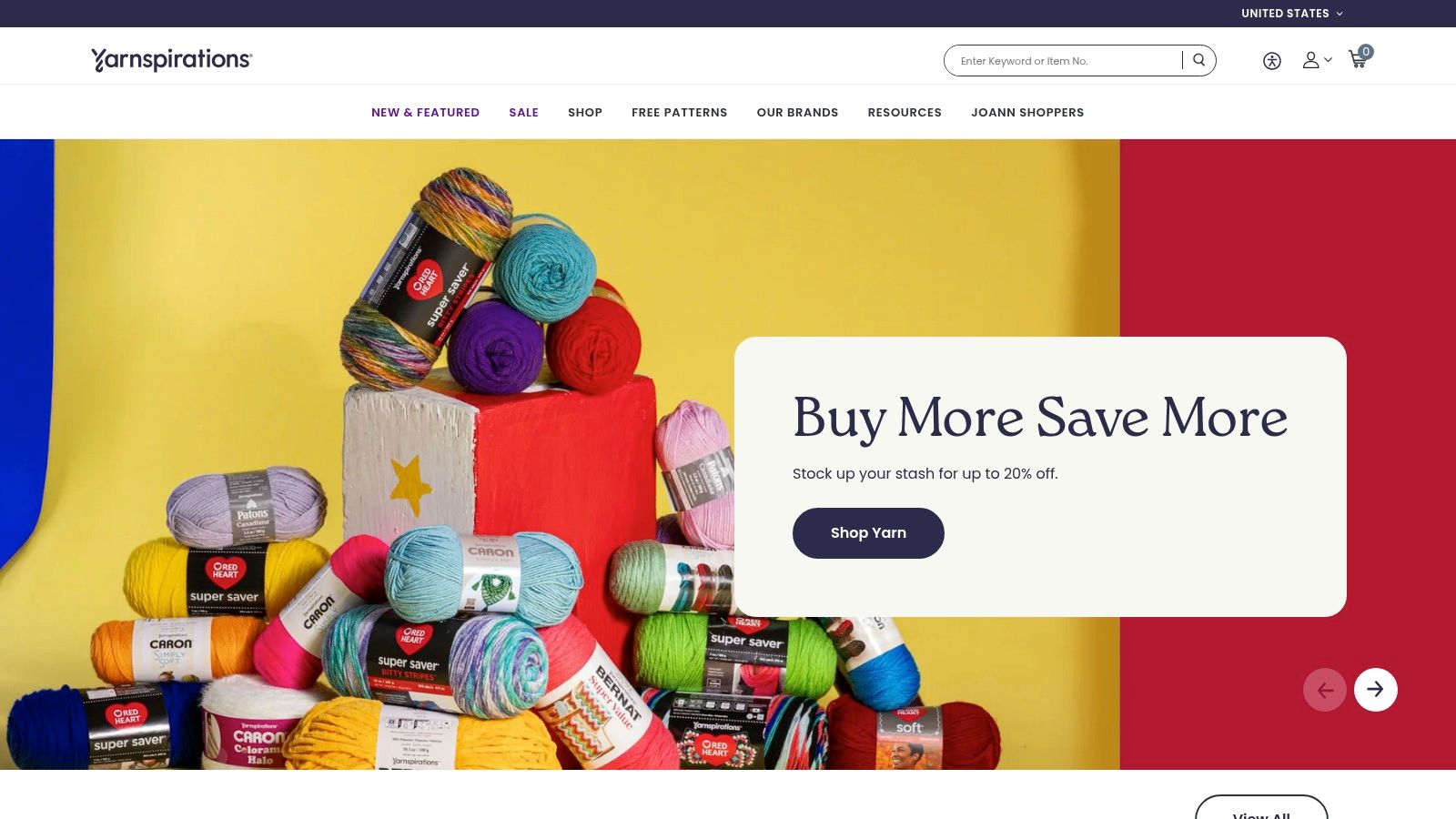
Task: Click the View All button
Action: 1261,808
